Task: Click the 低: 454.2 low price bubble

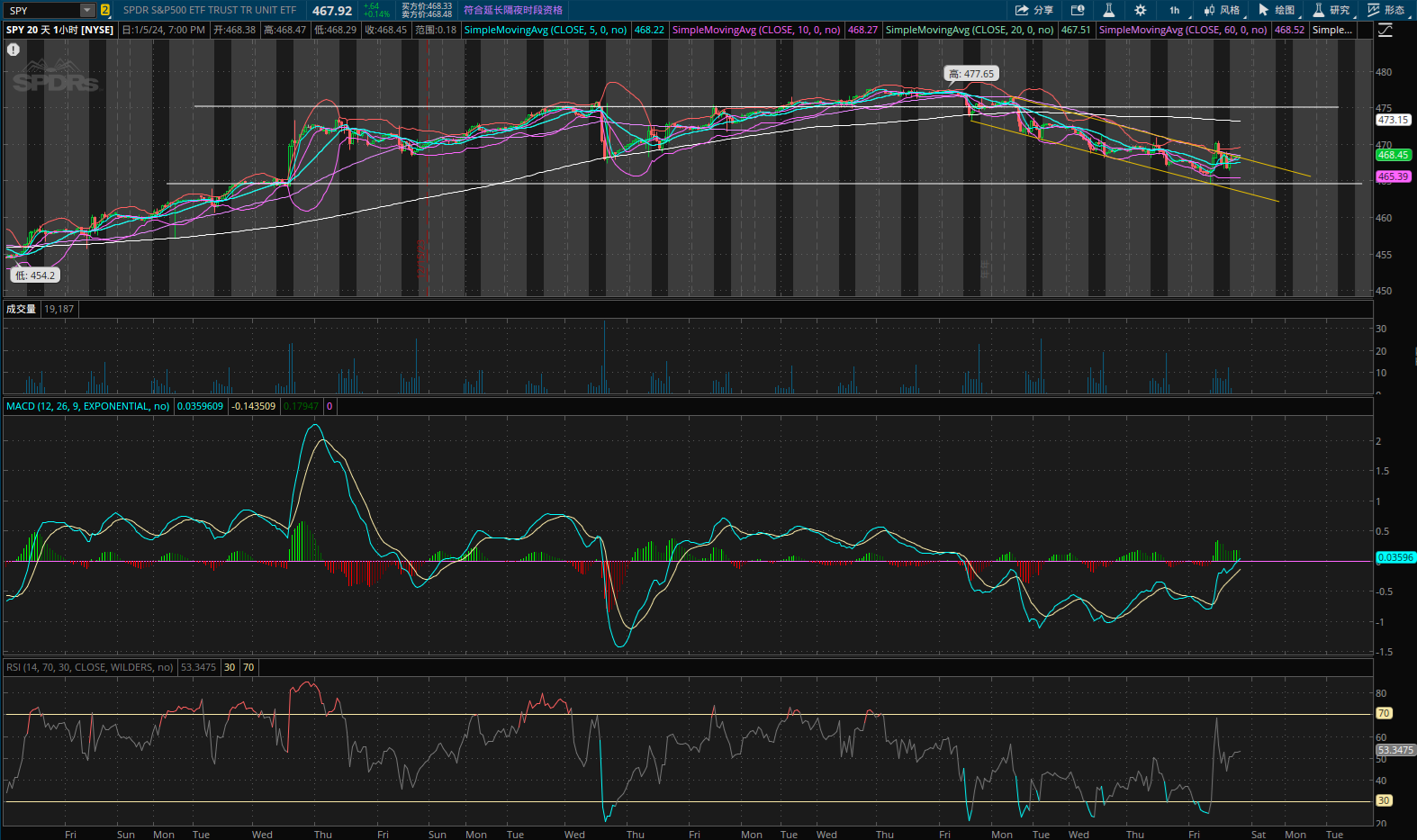Action: (35, 275)
